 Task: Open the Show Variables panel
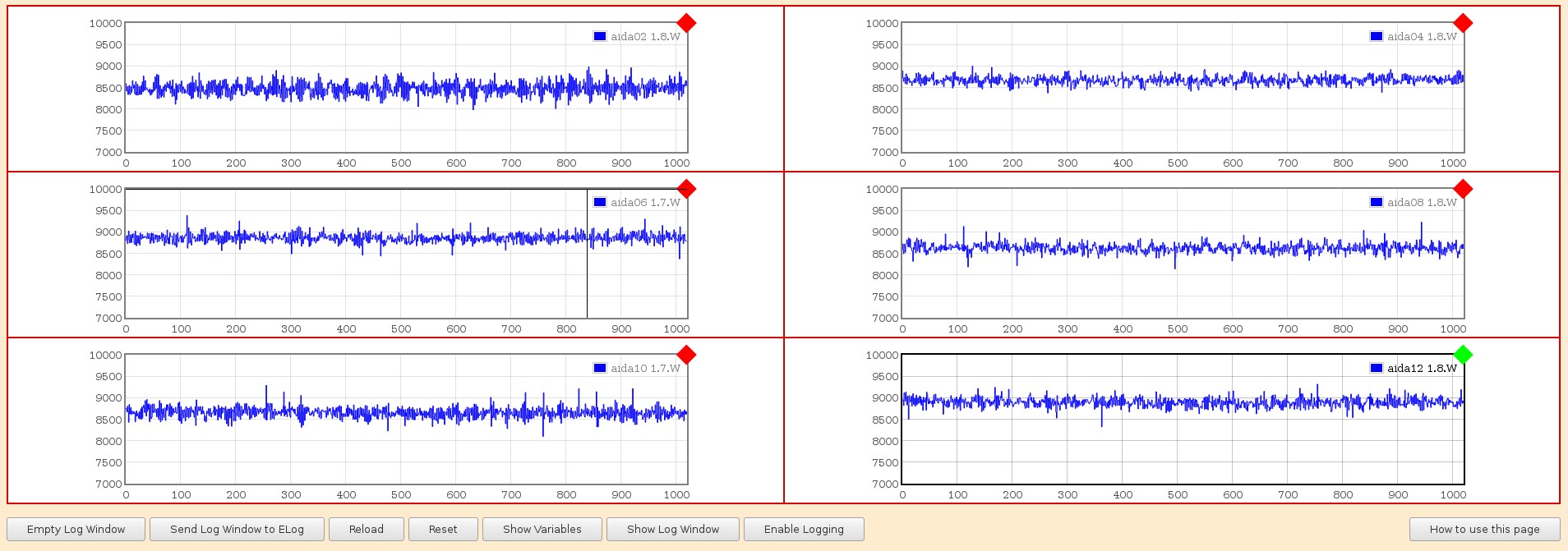point(542,529)
